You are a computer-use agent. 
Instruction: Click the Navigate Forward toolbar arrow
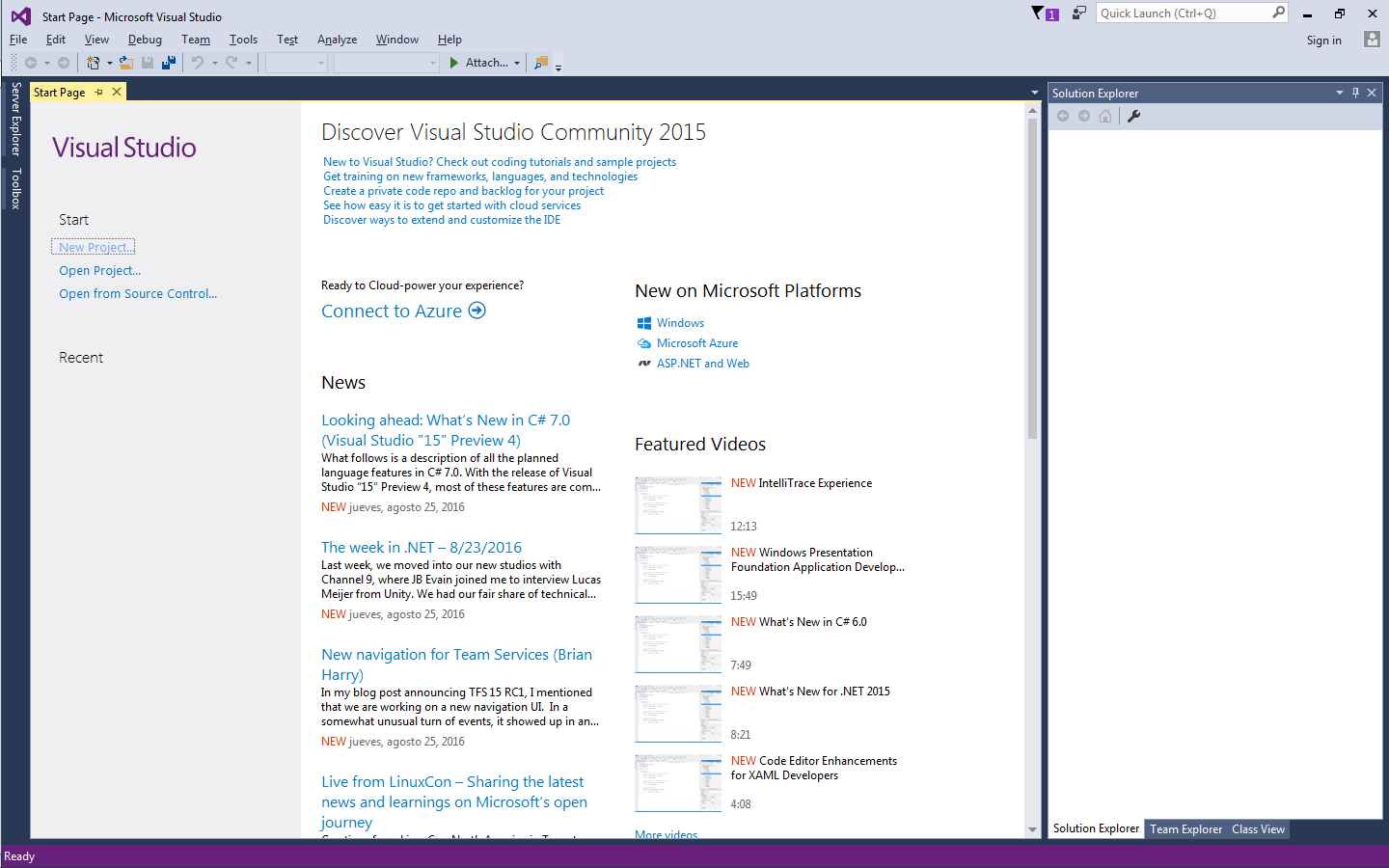(64, 63)
